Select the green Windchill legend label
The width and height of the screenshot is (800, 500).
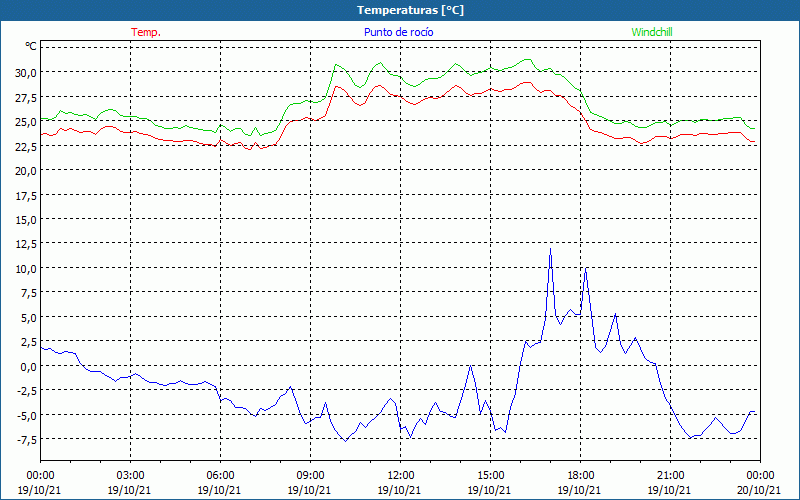coord(652,32)
